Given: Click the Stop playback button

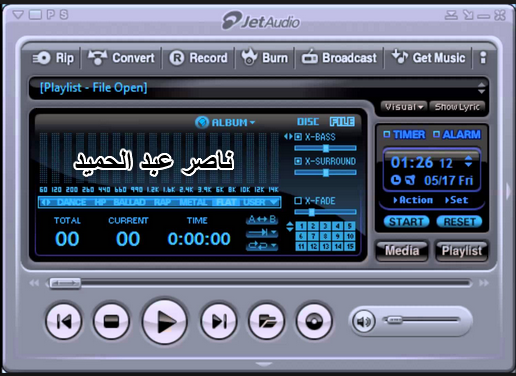Looking at the screenshot, I should 111,322.
